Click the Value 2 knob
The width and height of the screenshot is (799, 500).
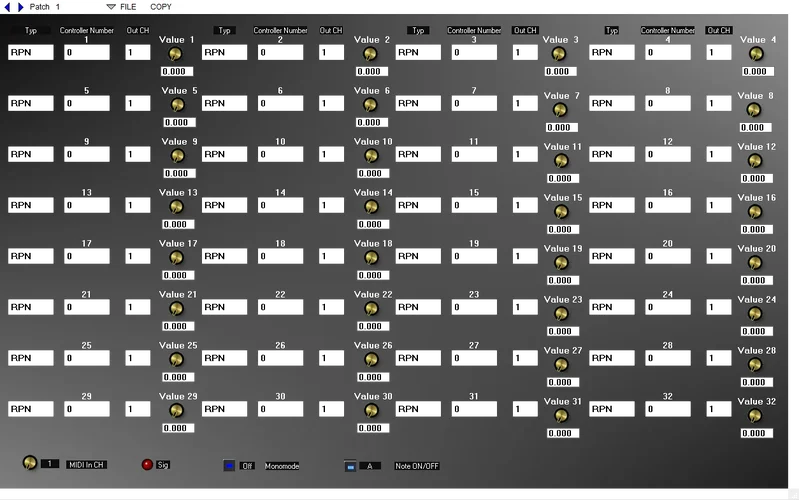click(x=370, y=54)
